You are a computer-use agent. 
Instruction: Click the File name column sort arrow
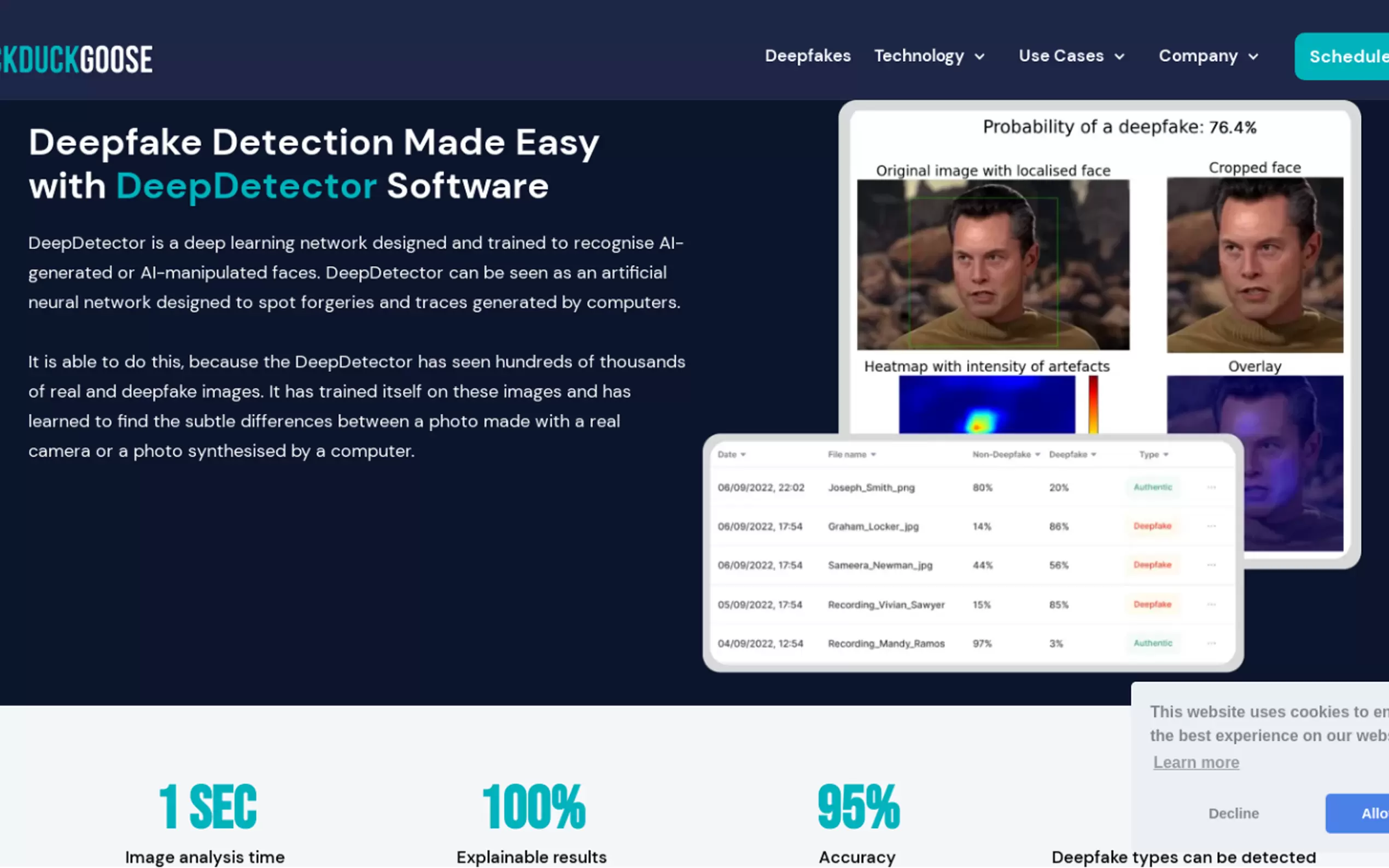point(873,455)
